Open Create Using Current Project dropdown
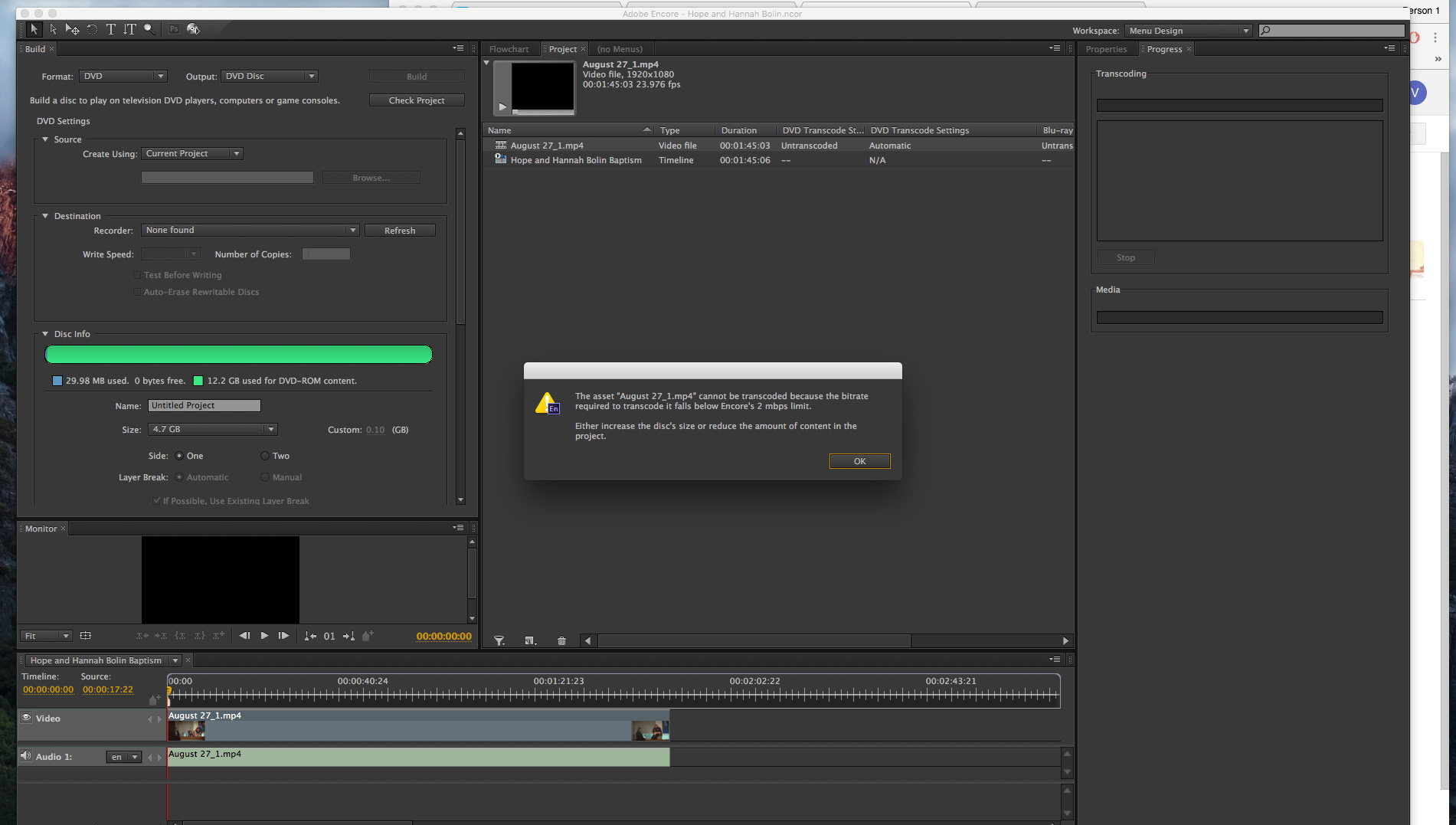Screen dimensions: 1456x825 (192, 153)
